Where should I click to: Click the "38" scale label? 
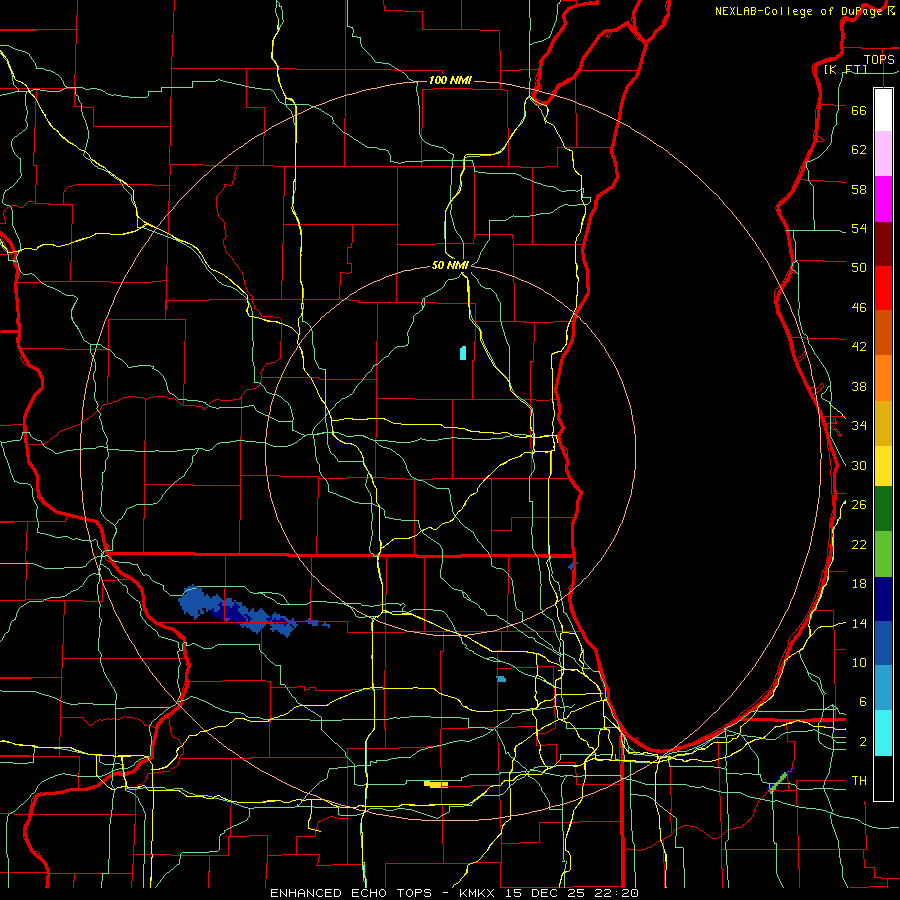pos(859,386)
